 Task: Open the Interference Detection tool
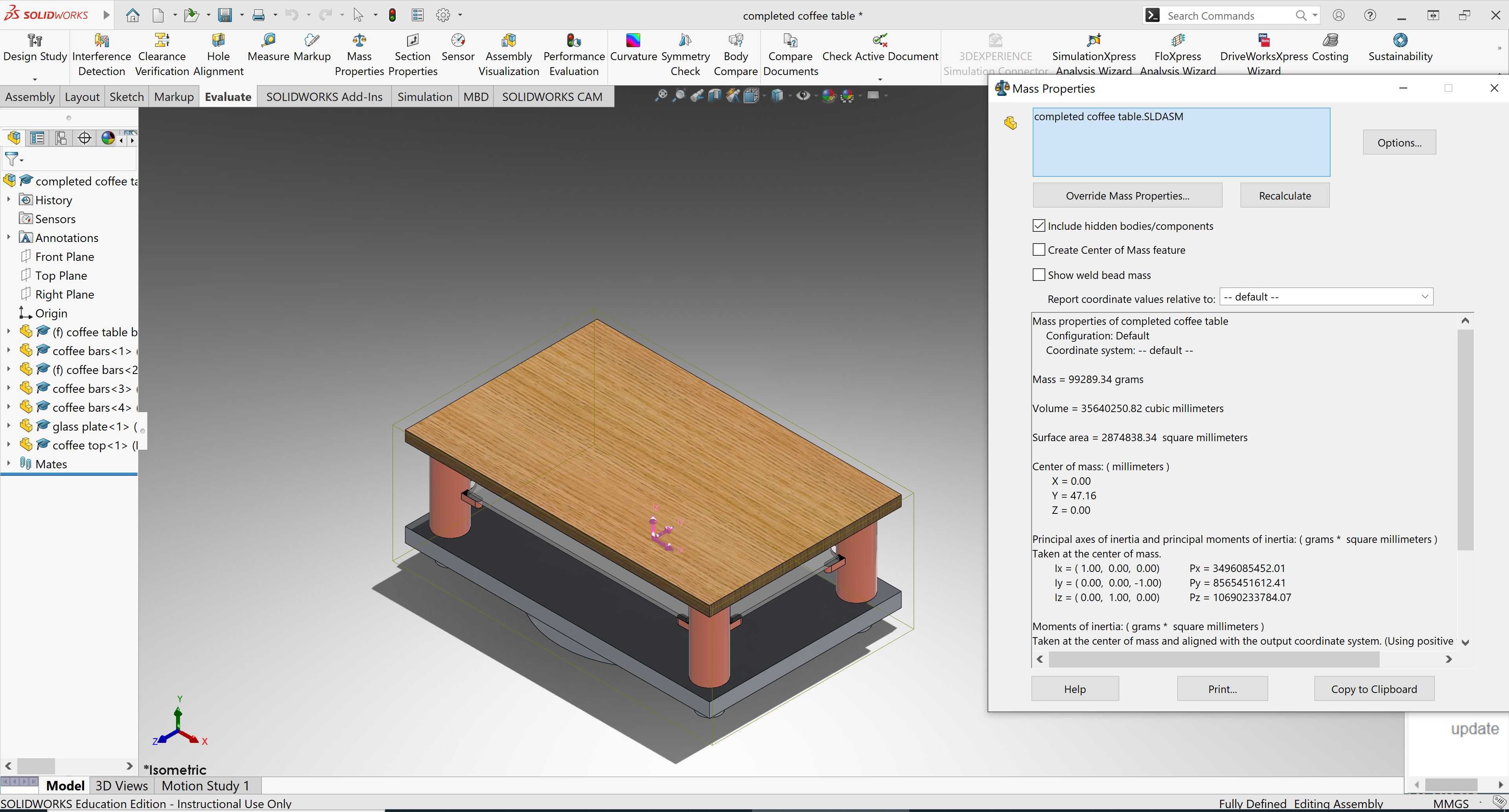point(101,55)
